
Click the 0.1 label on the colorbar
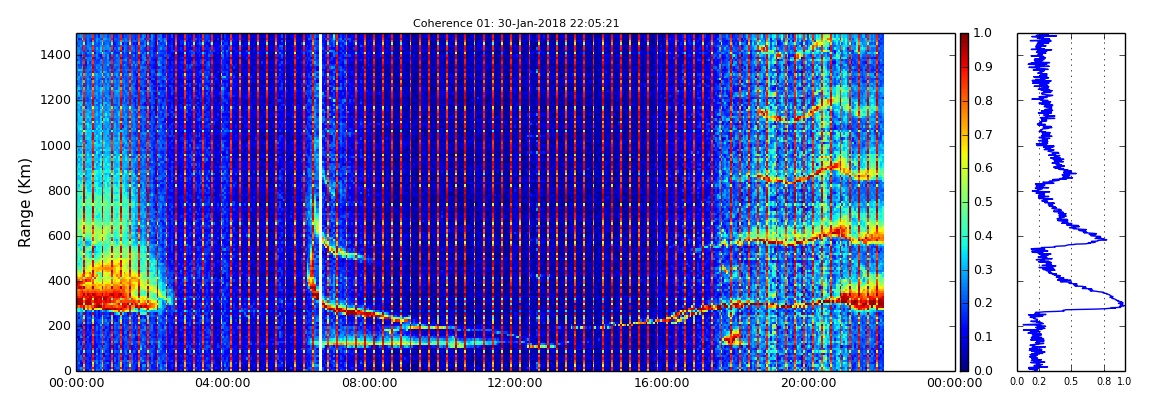tap(984, 337)
